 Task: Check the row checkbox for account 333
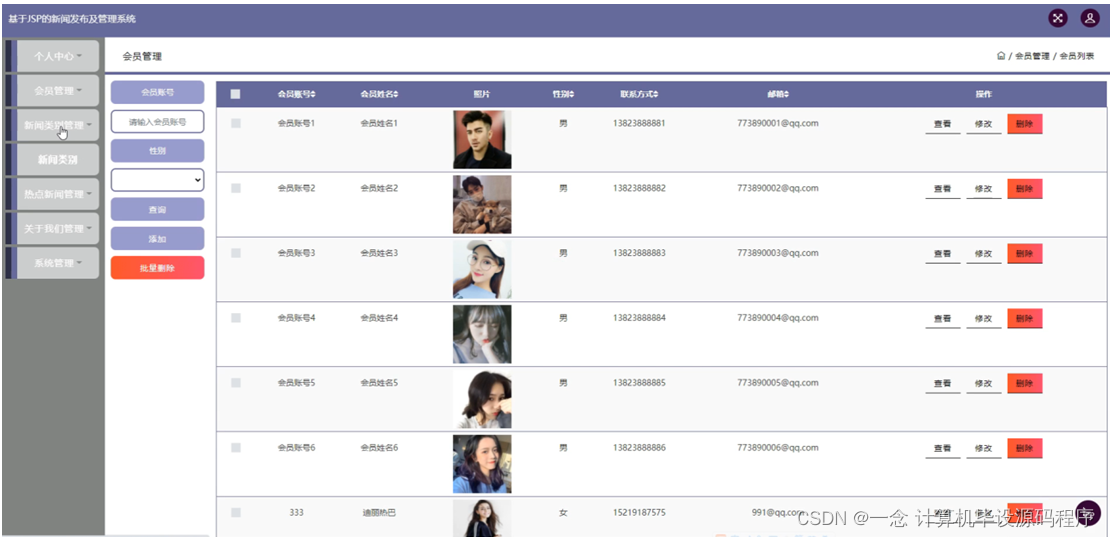tap(236, 512)
